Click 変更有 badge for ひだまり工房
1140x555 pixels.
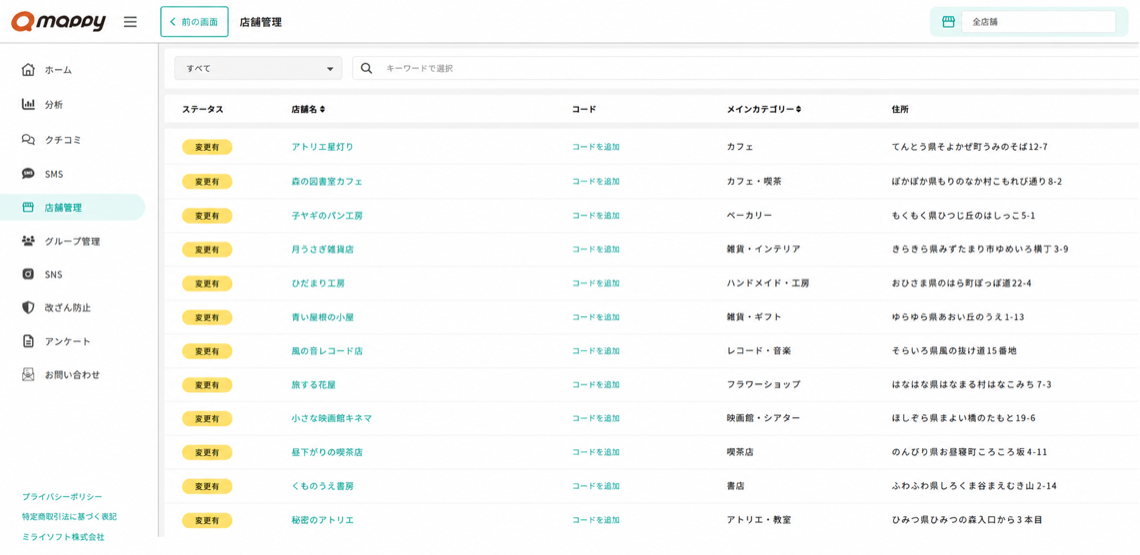pyautogui.click(x=207, y=283)
